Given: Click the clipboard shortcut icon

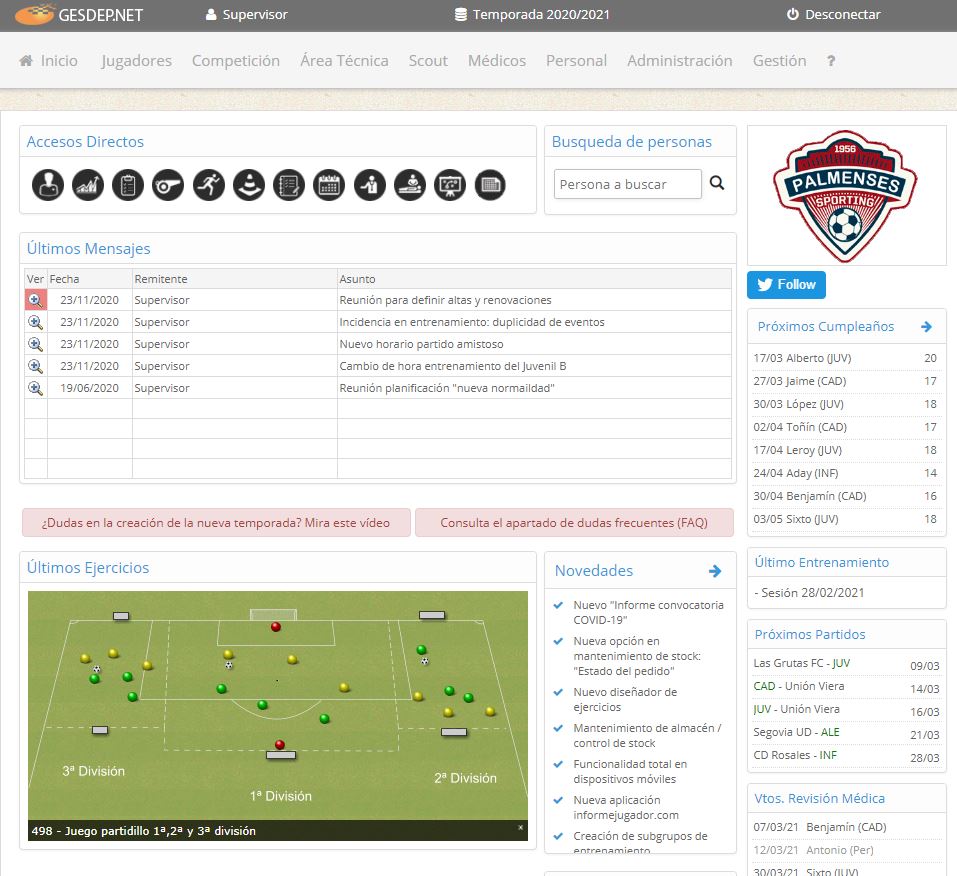Looking at the screenshot, I should [127, 185].
